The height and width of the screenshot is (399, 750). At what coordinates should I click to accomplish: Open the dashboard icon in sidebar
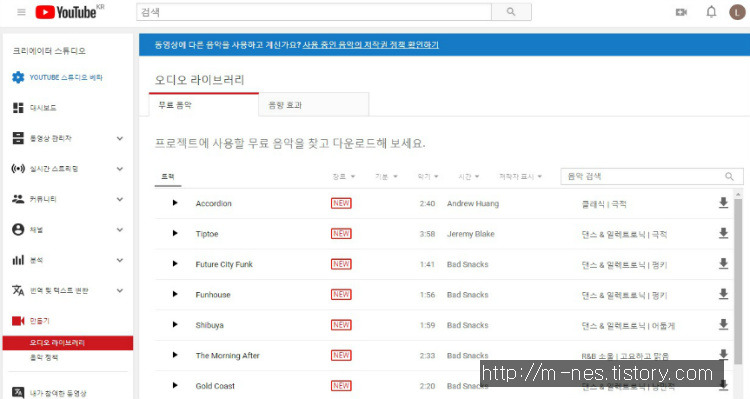18,108
